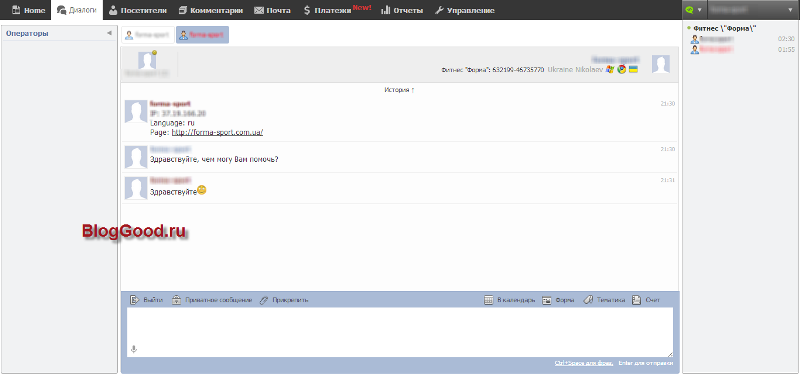Click the Выйти exit icon
The image size is (800, 374).
pos(134,300)
